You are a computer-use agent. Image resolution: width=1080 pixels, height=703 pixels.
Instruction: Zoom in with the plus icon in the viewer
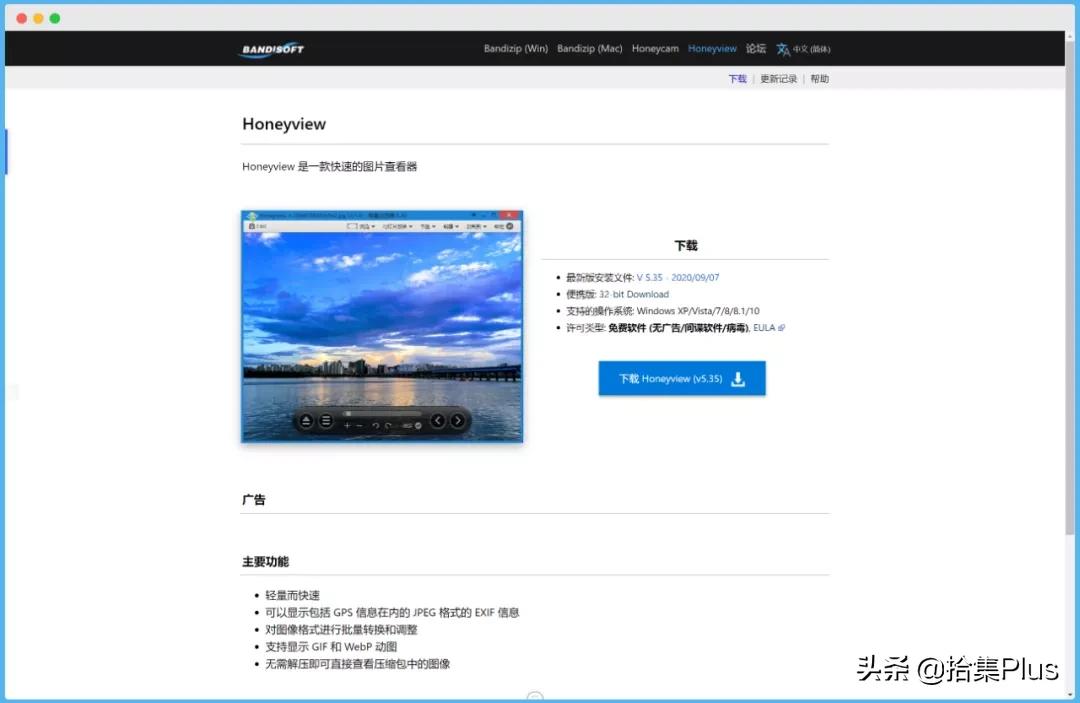tap(347, 425)
